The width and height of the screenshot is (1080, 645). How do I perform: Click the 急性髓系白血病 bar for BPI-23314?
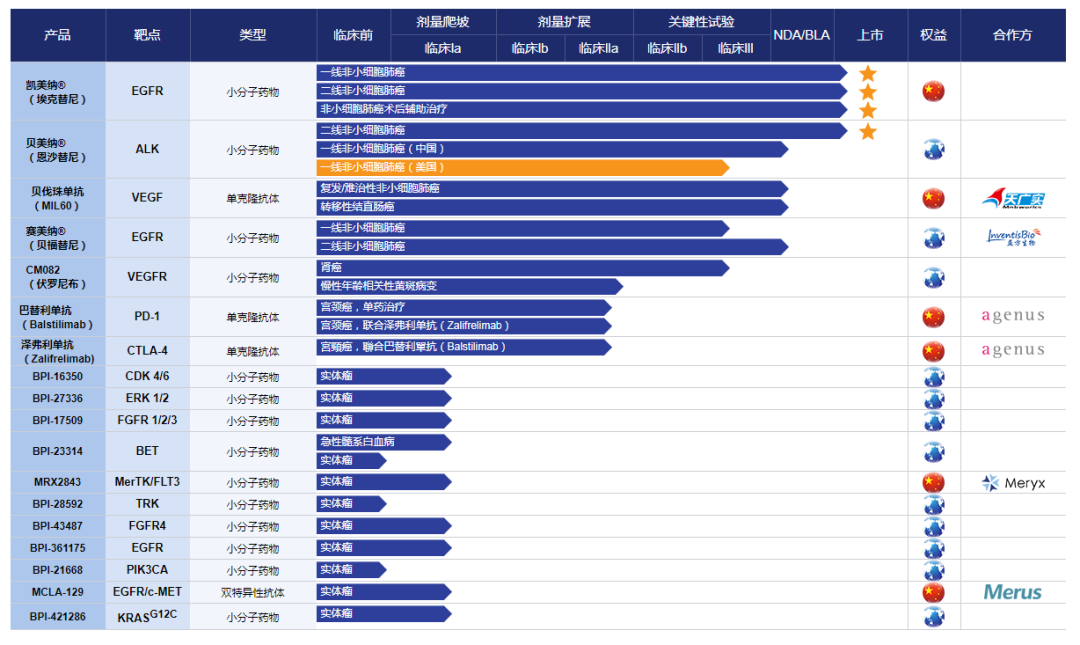(x=382, y=441)
